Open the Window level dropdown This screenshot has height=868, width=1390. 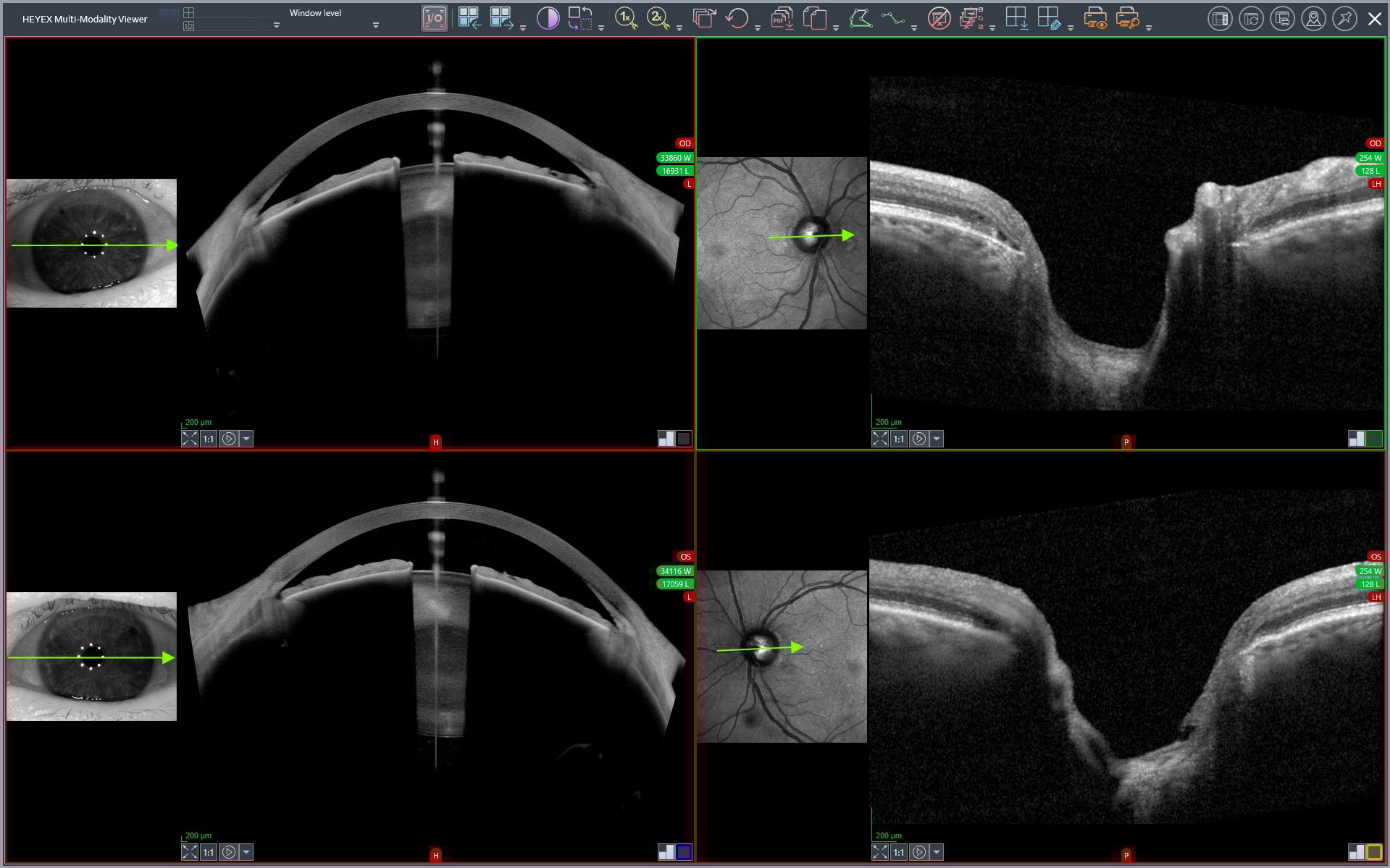pos(375,25)
